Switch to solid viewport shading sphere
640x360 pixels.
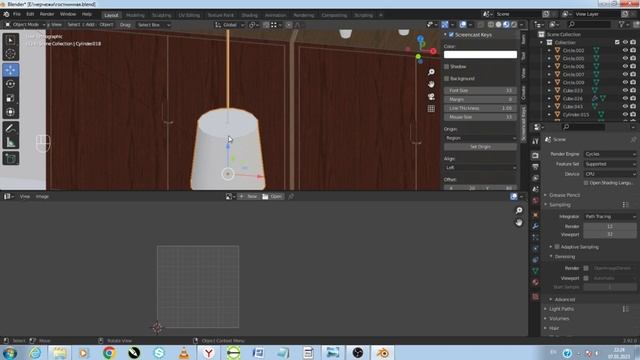point(498,24)
